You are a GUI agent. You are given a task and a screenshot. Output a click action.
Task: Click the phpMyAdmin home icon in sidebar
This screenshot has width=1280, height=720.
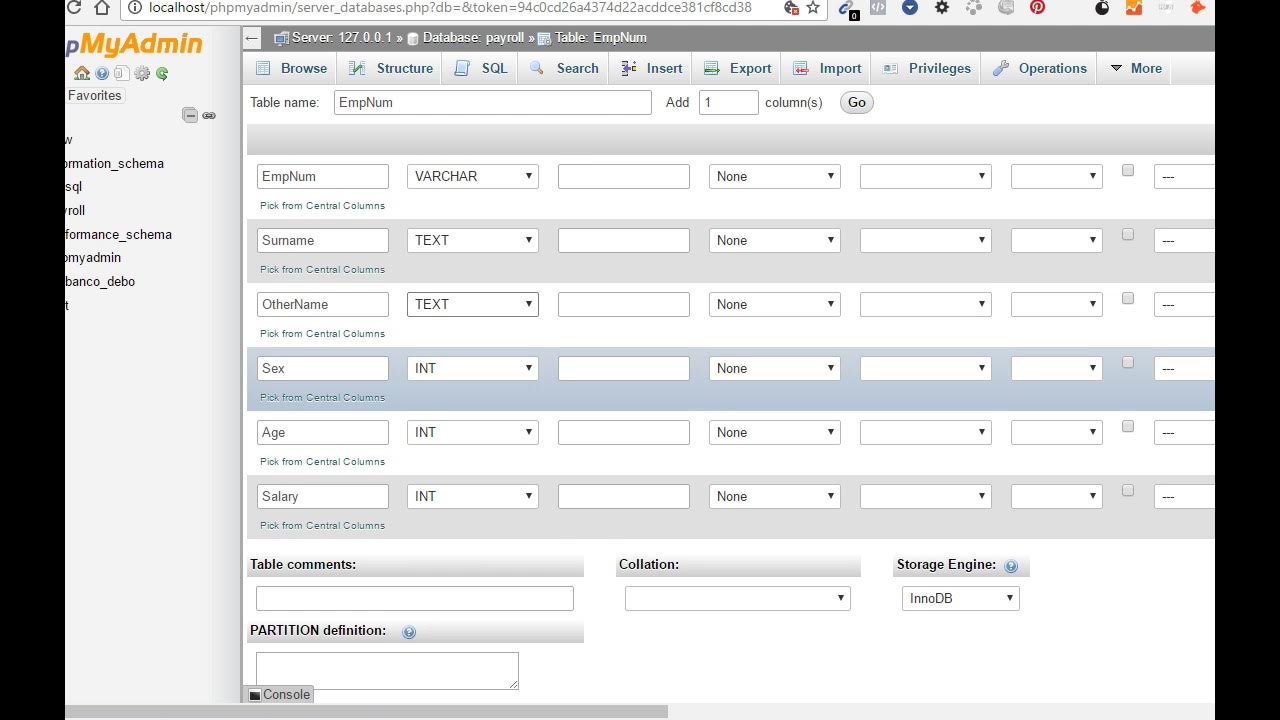click(x=82, y=73)
